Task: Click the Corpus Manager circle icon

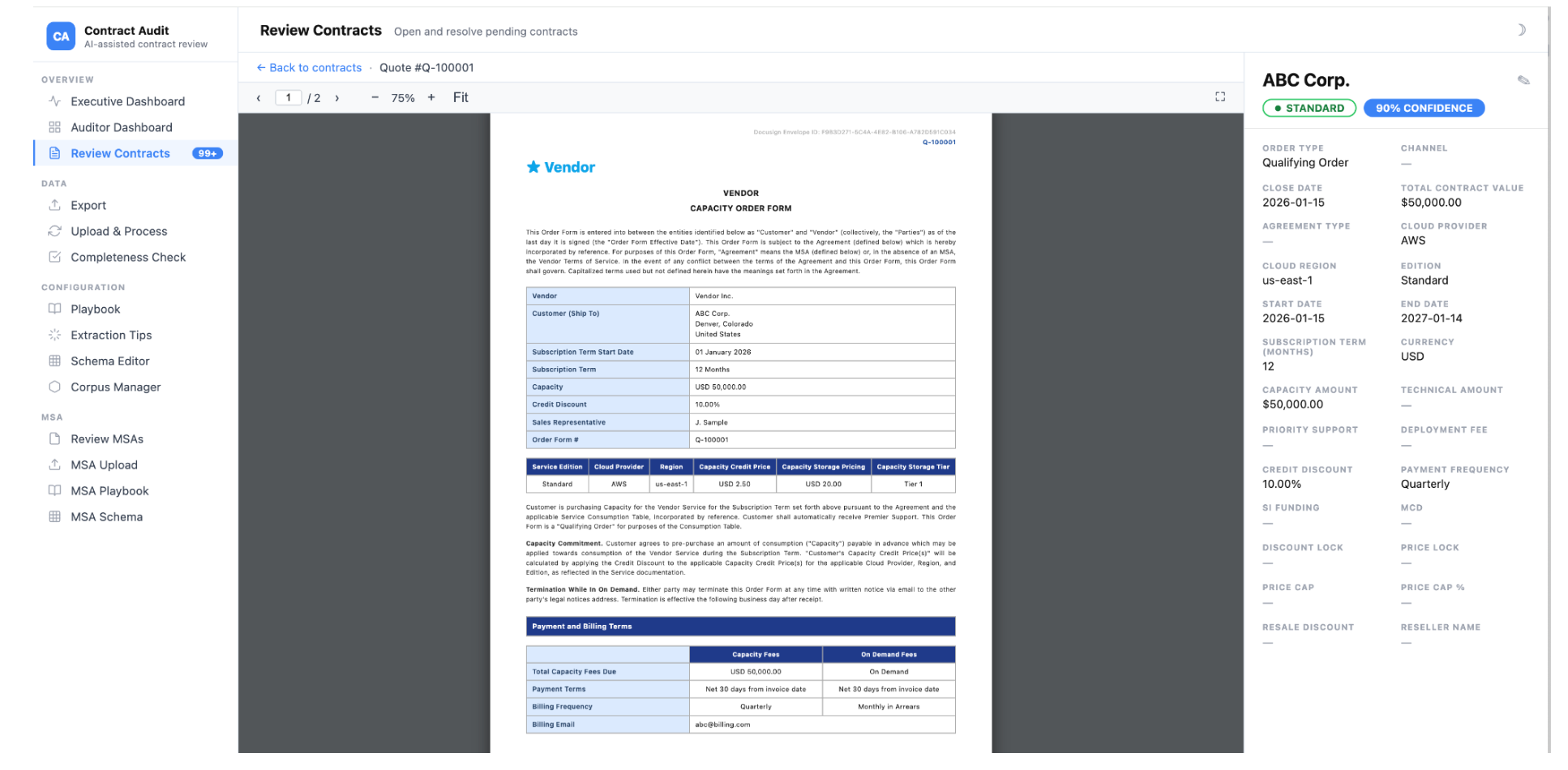Action: pos(54,387)
